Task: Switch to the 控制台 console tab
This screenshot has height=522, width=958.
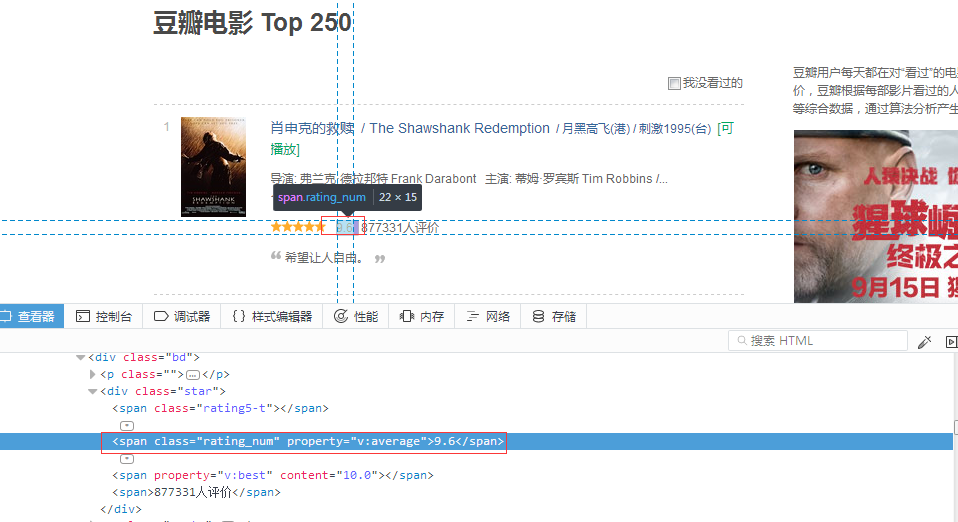Action: pos(103,316)
